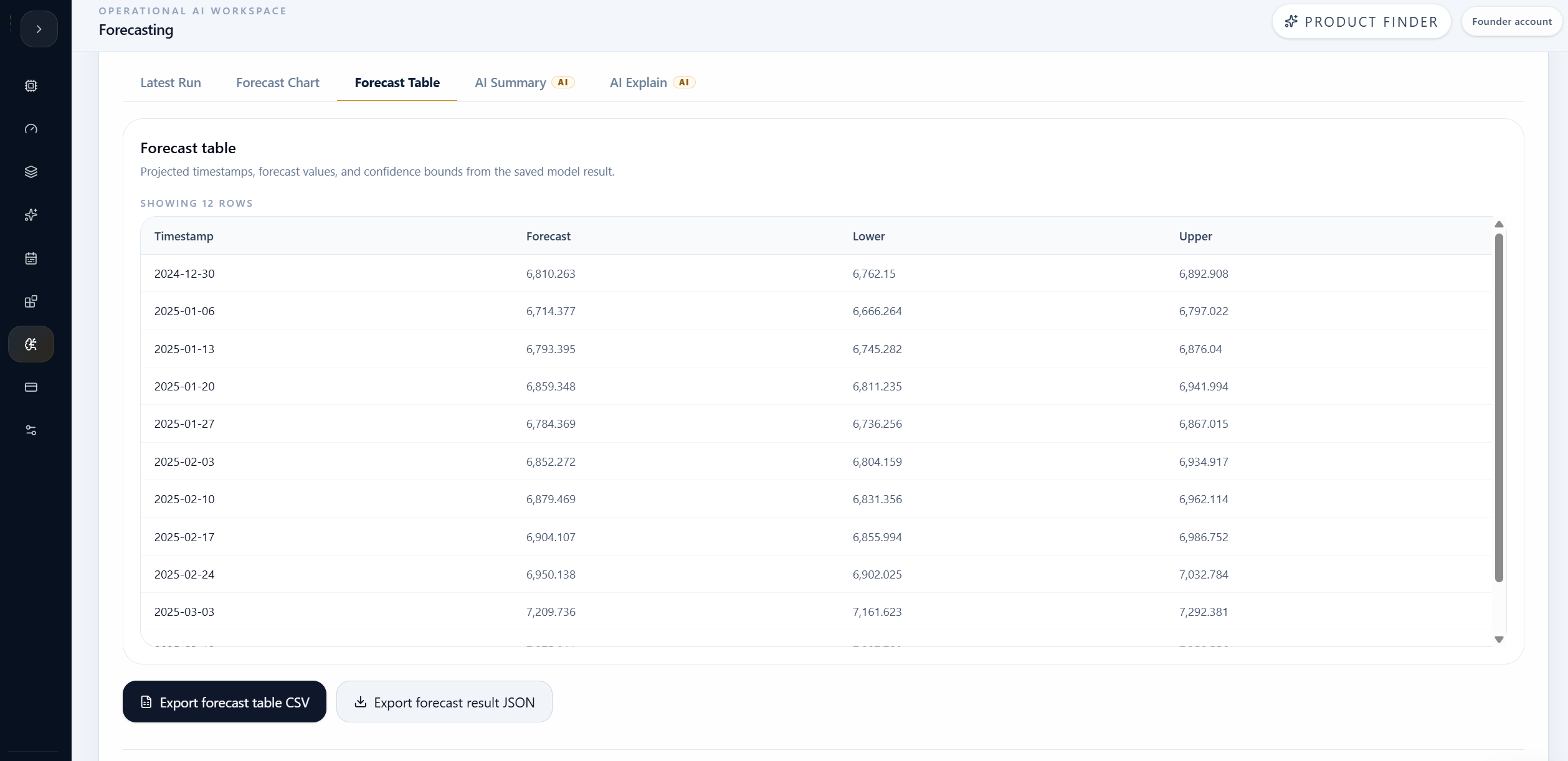Click the Forecast table heading
Screen dimensions: 1568x761
coord(188,148)
